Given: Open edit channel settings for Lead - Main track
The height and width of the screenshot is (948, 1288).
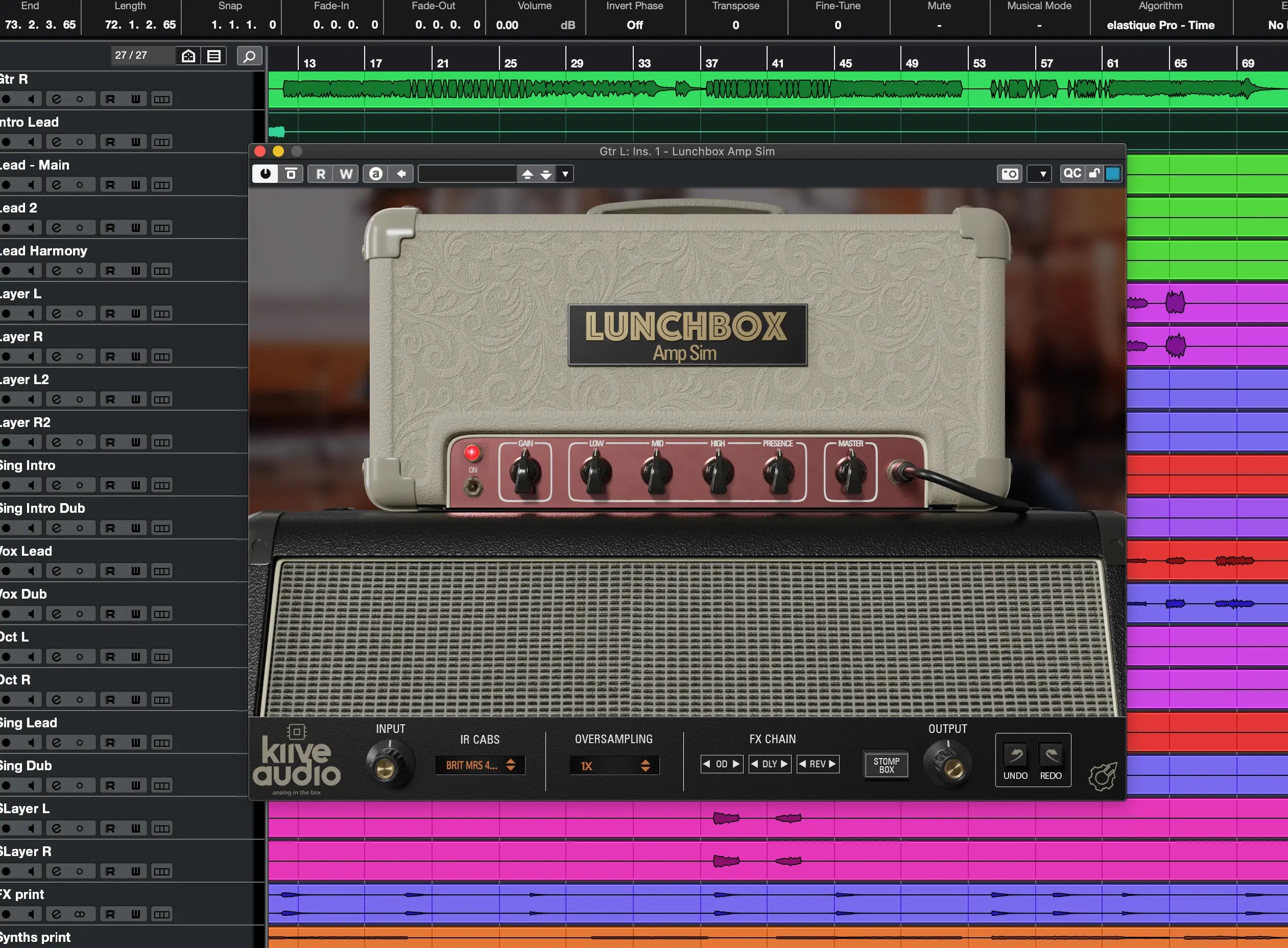Looking at the screenshot, I should pyautogui.click(x=56, y=185).
